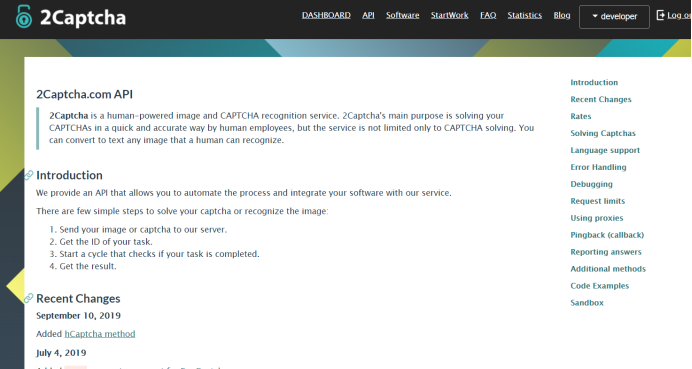Screen dimensions: 692x369
Task: Jump to Request limits in the sidebar
Action: 598,201
